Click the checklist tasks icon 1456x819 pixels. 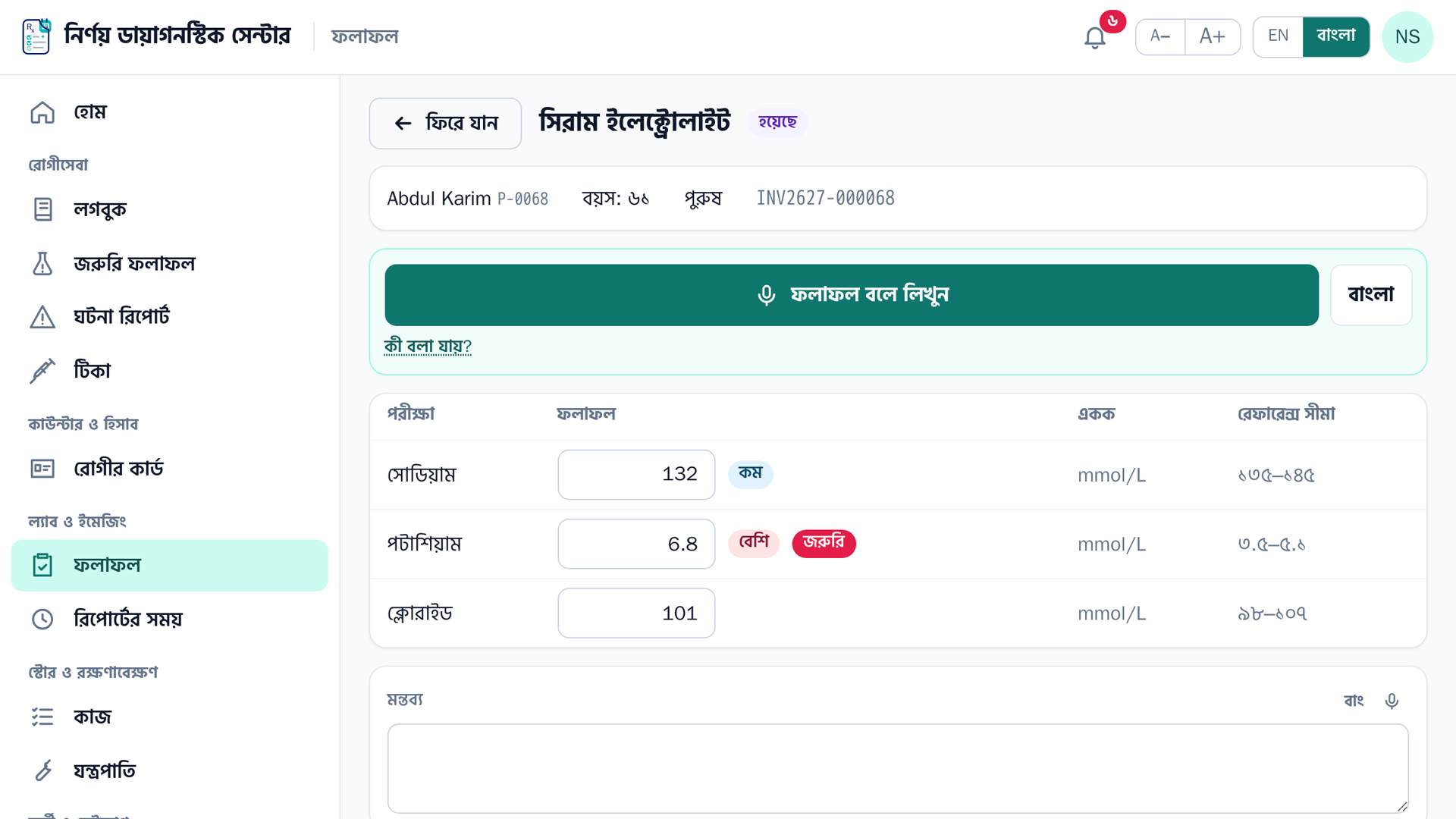pos(42,717)
